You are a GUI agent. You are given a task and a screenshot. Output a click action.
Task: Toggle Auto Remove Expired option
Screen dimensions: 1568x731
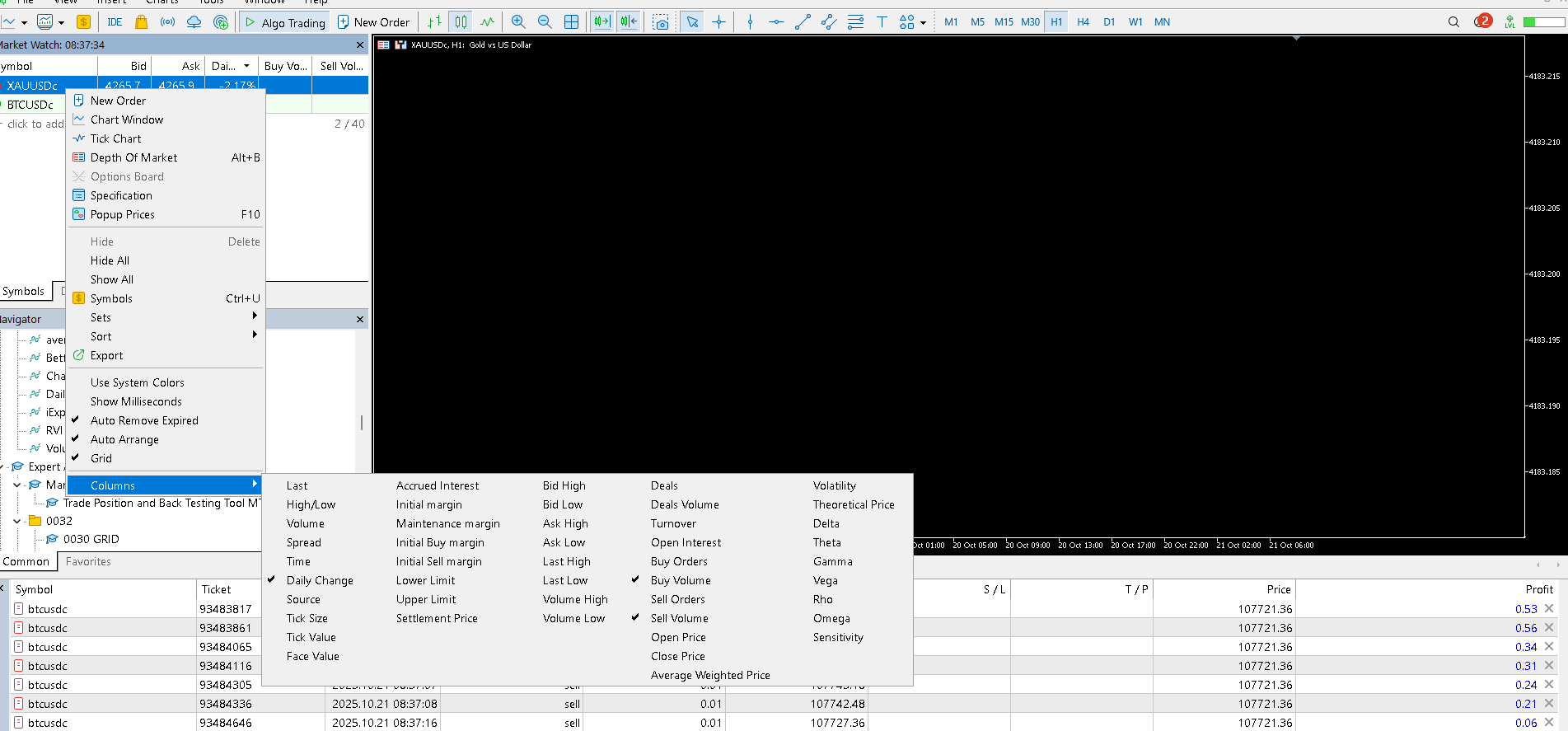click(x=144, y=420)
